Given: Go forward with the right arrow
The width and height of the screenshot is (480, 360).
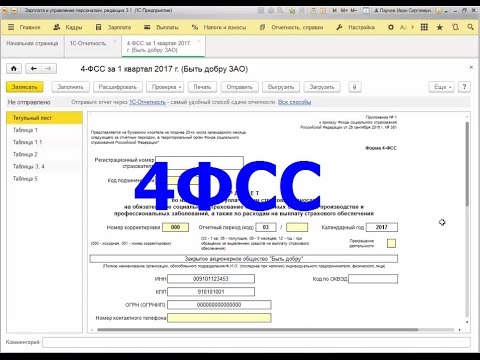Looking at the screenshot, I should coord(49,69).
